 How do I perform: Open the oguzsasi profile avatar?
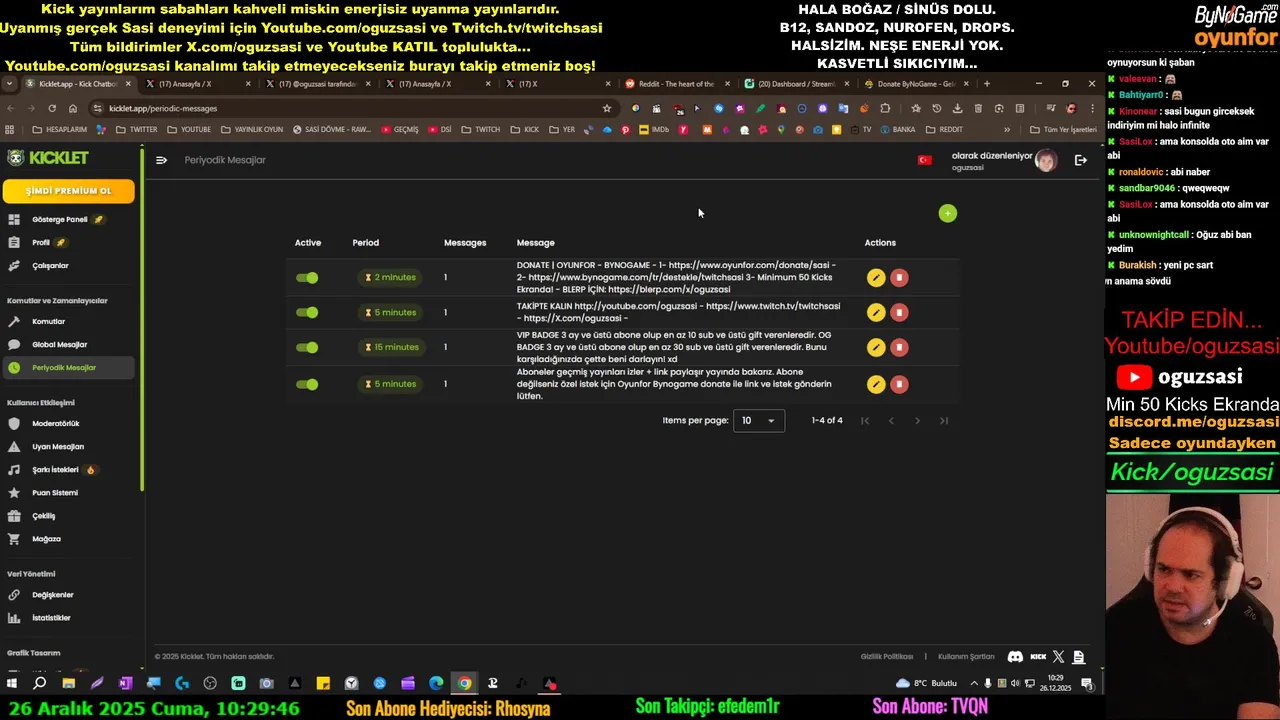tap(1045, 161)
